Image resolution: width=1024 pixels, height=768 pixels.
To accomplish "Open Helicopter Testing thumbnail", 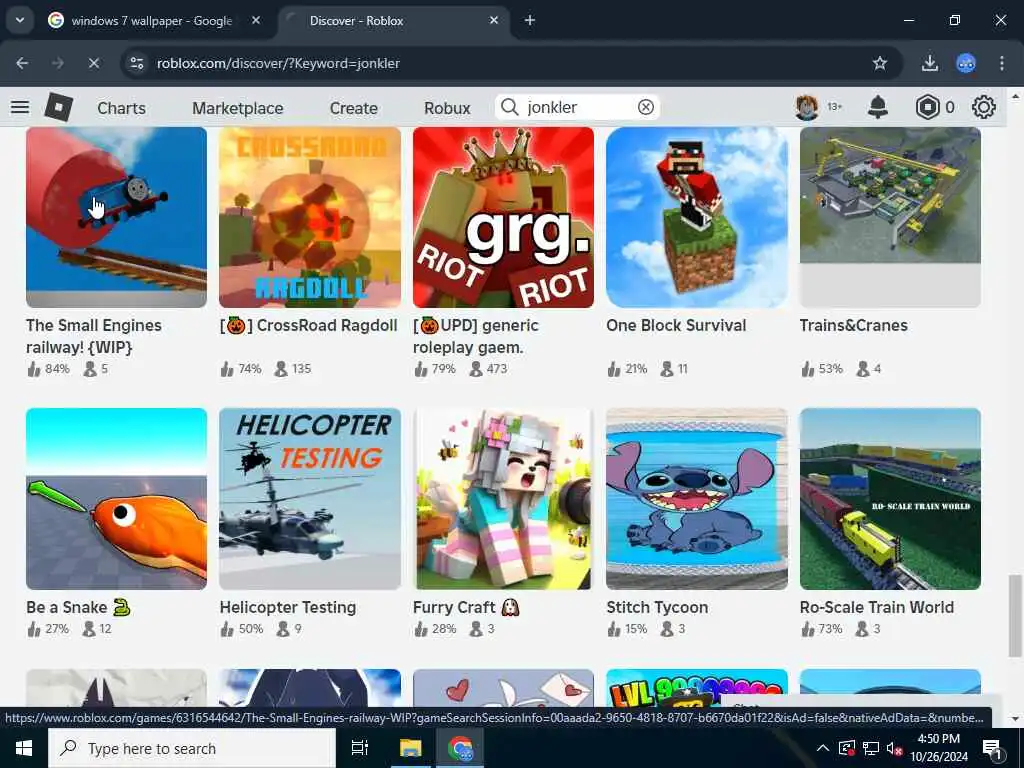I will click(310, 499).
